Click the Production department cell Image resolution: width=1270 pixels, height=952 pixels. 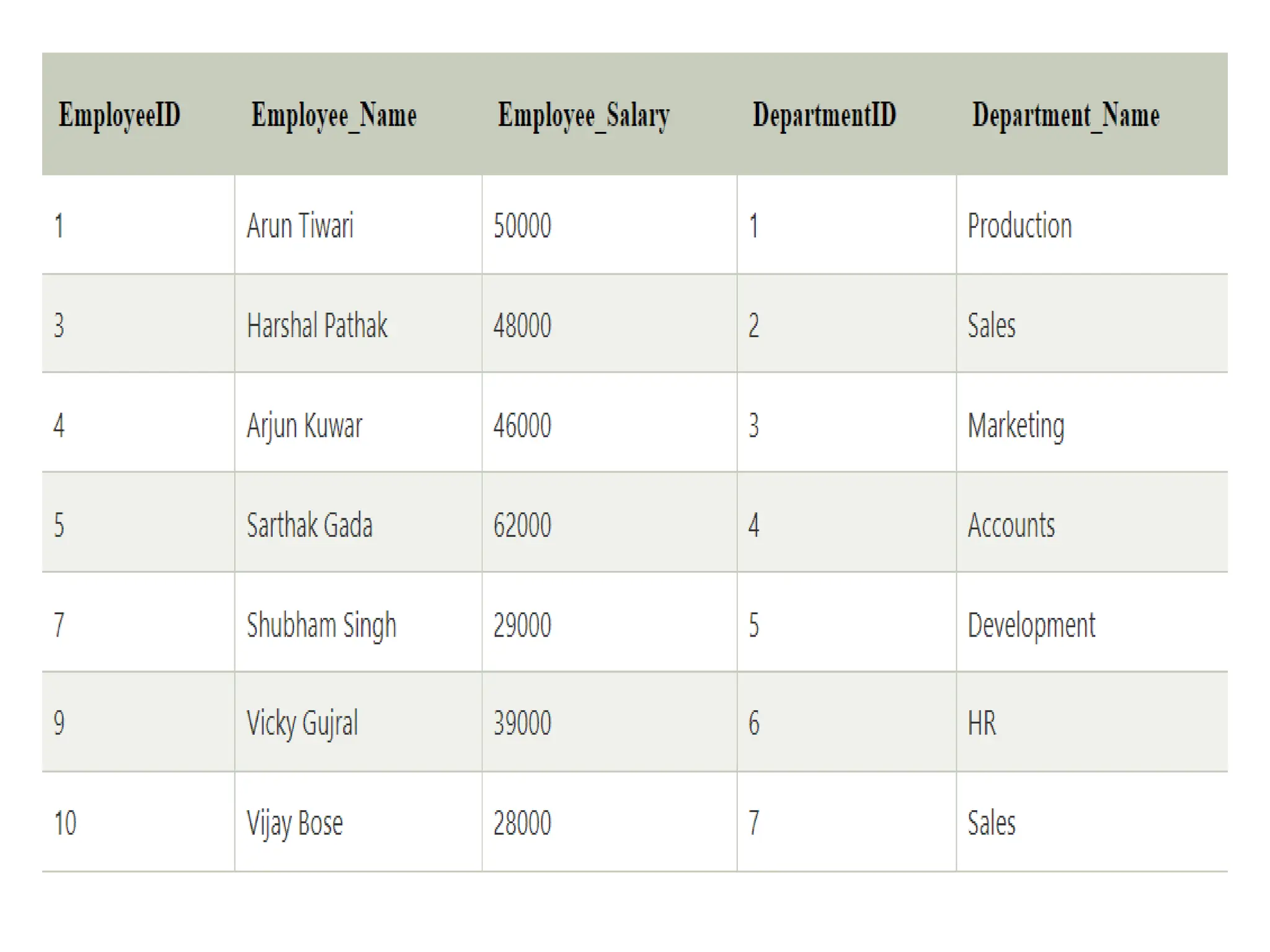point(1092,224)
